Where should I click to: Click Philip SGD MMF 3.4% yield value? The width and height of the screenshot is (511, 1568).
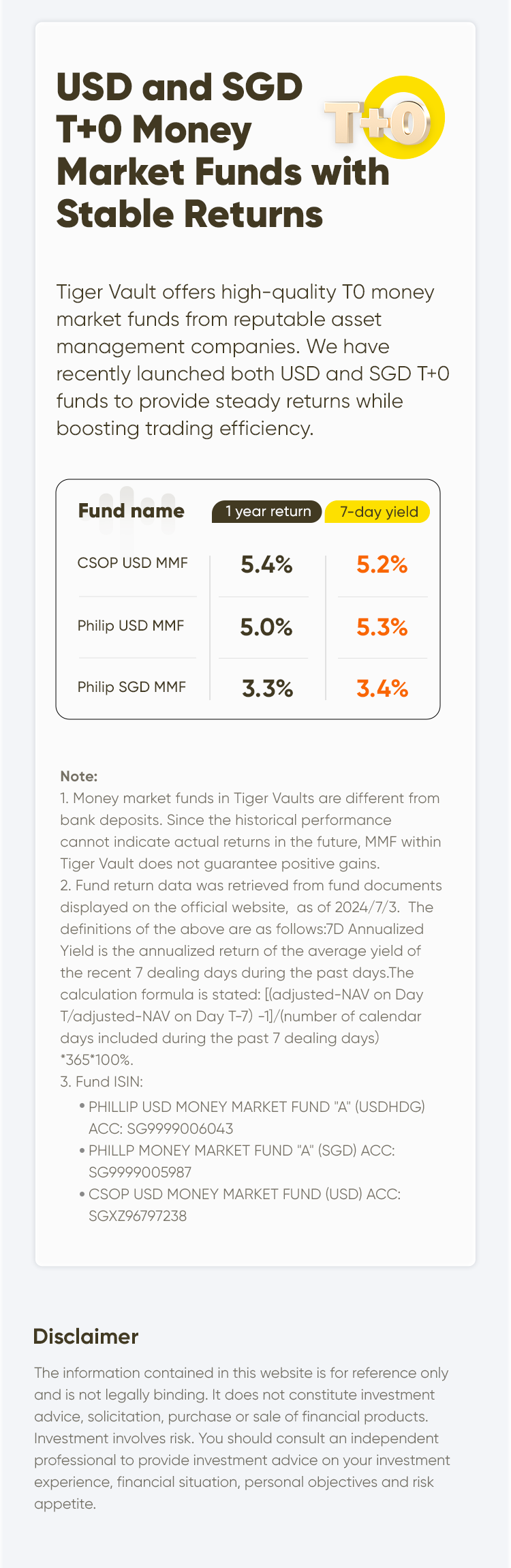[x=382, y=689]
